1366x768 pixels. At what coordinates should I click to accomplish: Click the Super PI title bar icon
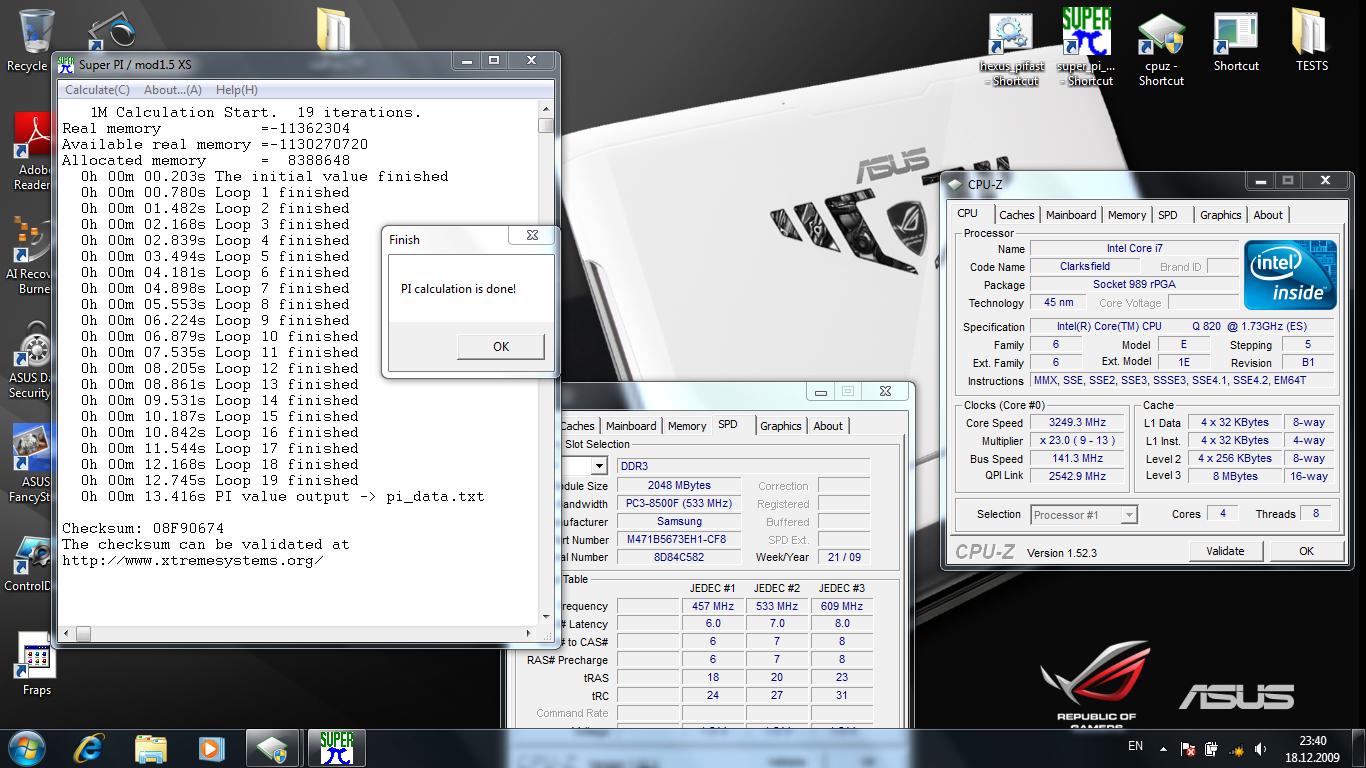point(65,64)
